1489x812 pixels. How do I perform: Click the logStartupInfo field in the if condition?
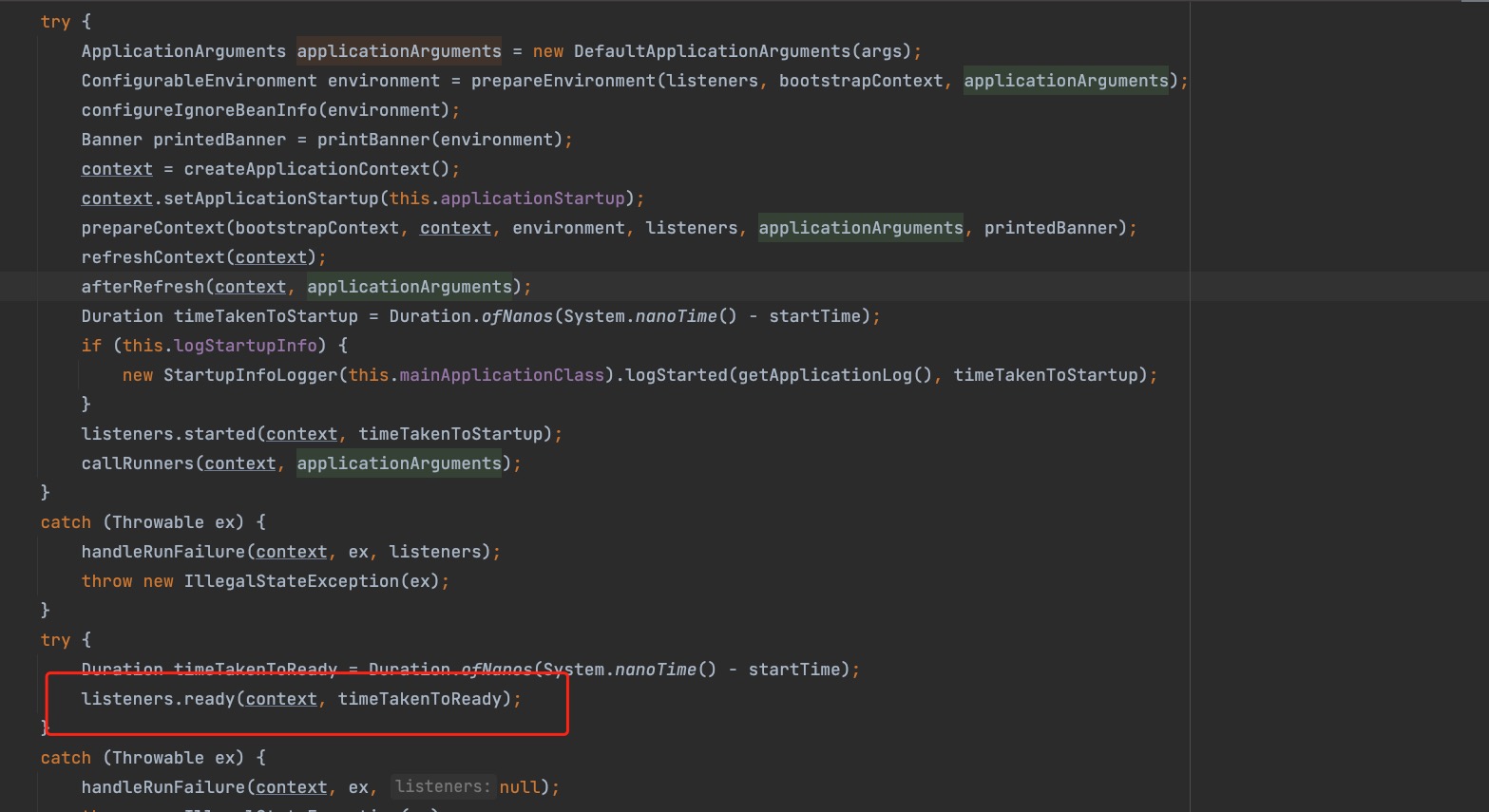click(x=245, y=345)
